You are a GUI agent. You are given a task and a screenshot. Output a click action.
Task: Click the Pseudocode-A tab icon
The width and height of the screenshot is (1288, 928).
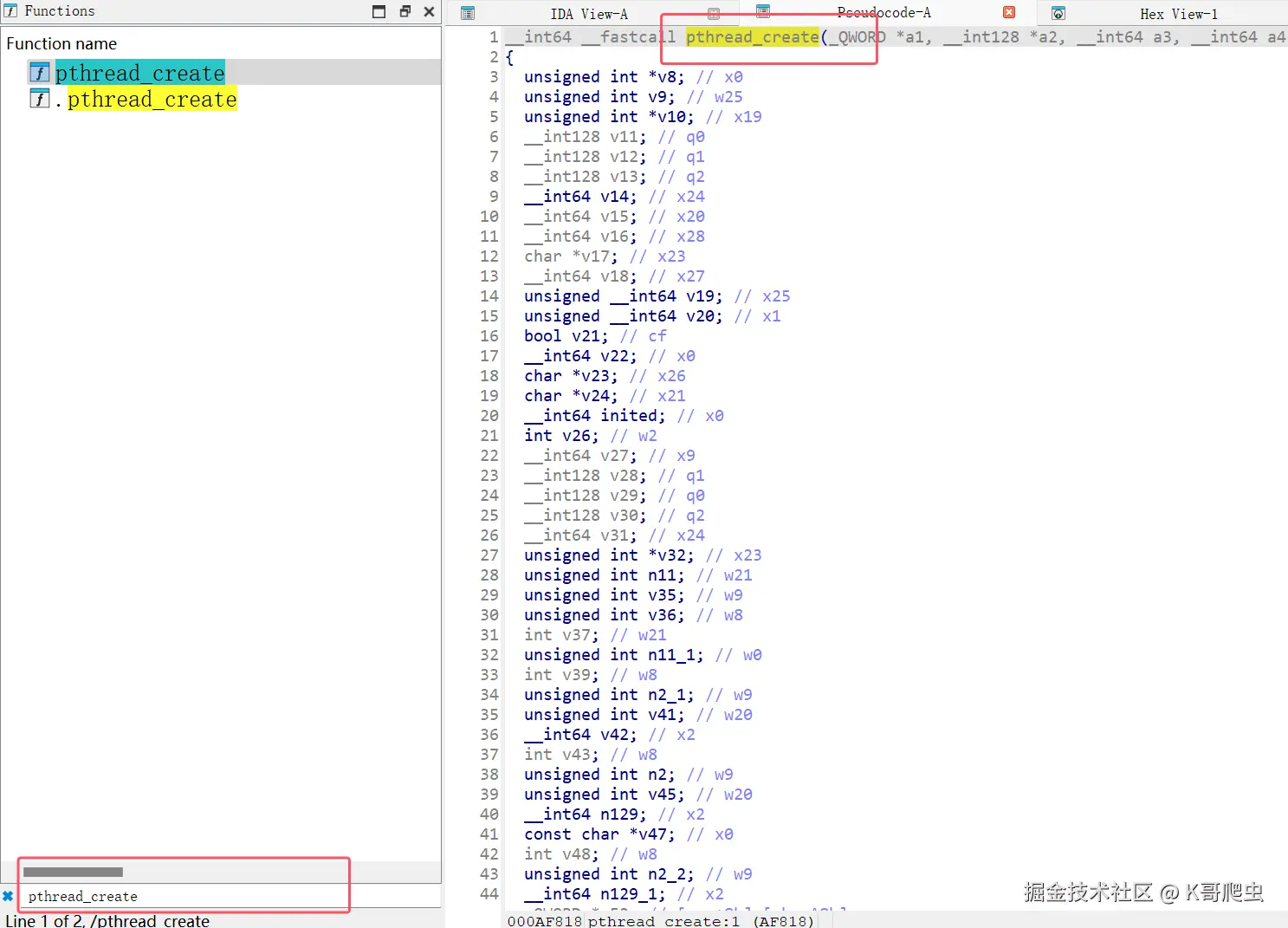click(763, 11)
